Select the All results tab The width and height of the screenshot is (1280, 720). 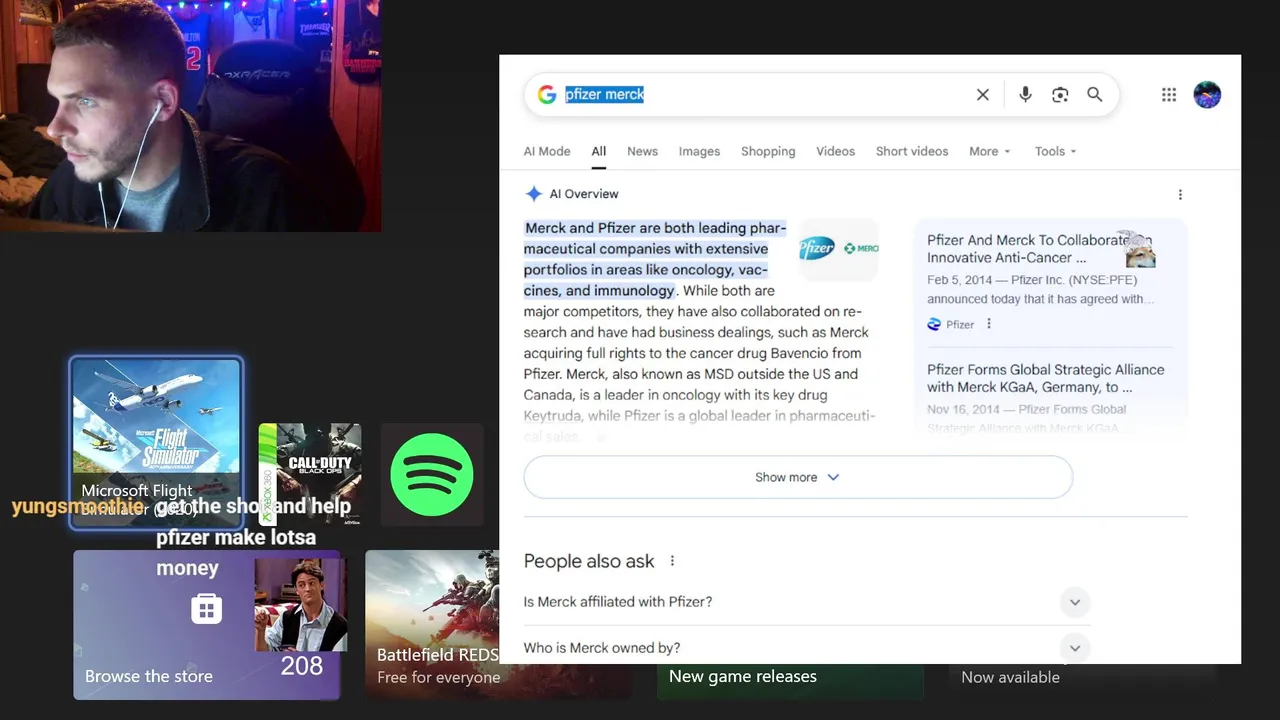(x=598, y=151)
